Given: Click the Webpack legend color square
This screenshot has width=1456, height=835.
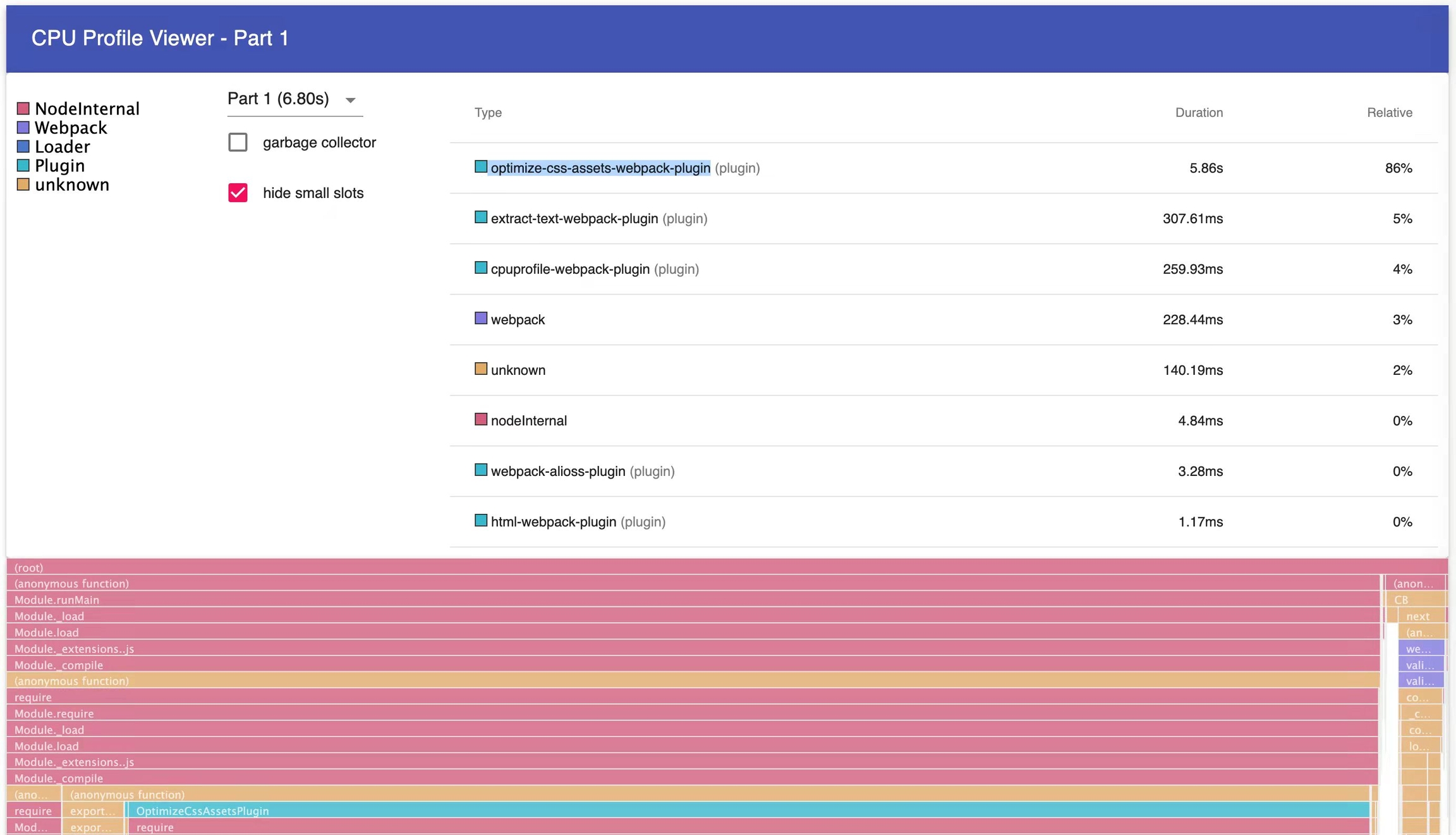Looking at the screenshot, I should point(23,128).
